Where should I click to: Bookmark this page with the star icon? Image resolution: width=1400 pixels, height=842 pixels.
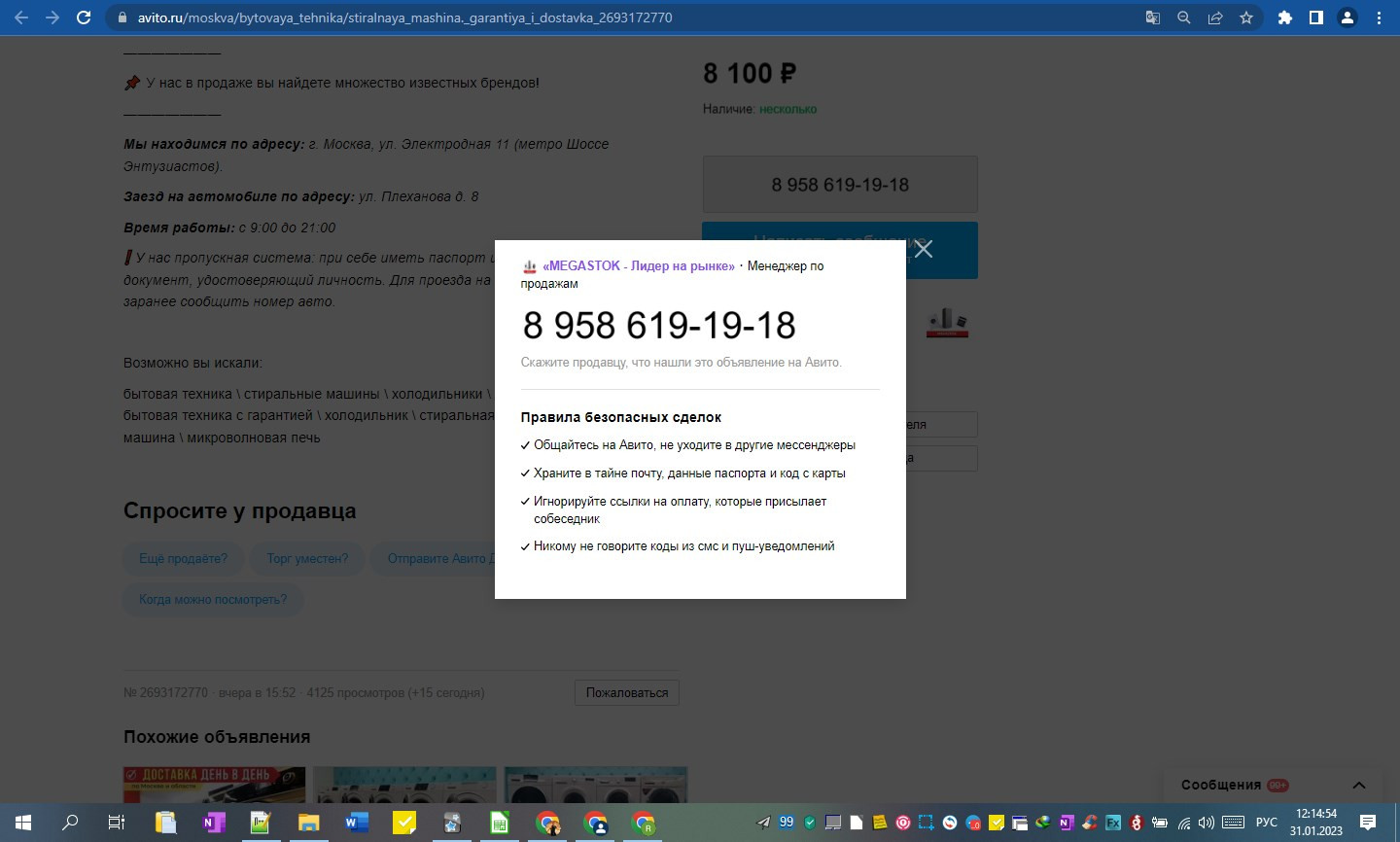coord(1246,18)
